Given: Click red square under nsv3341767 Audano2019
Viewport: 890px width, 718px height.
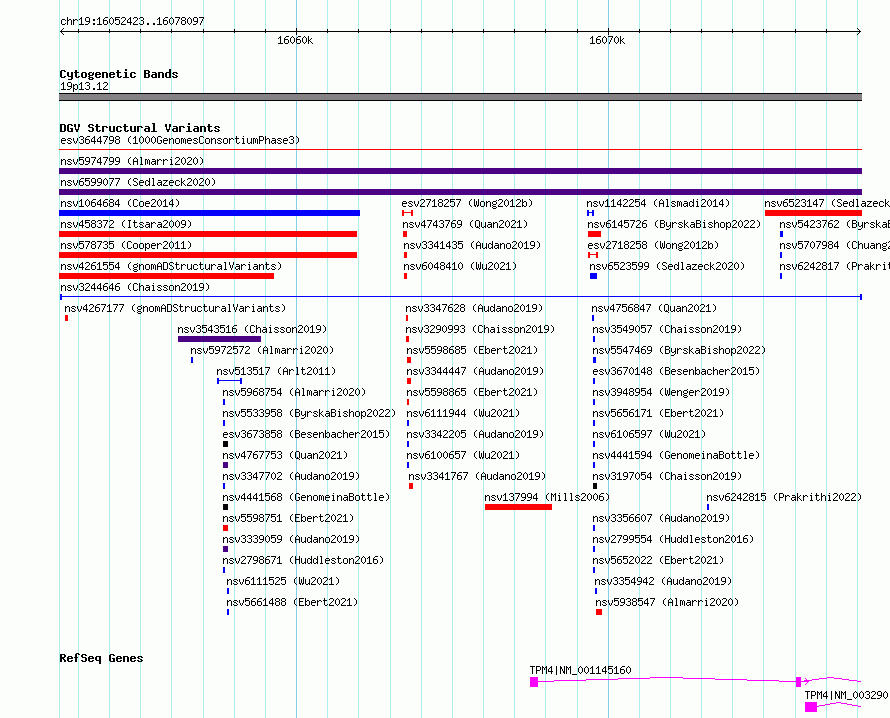Looking at the screenshot, I should pyautogui.click(x=411, y=486).
